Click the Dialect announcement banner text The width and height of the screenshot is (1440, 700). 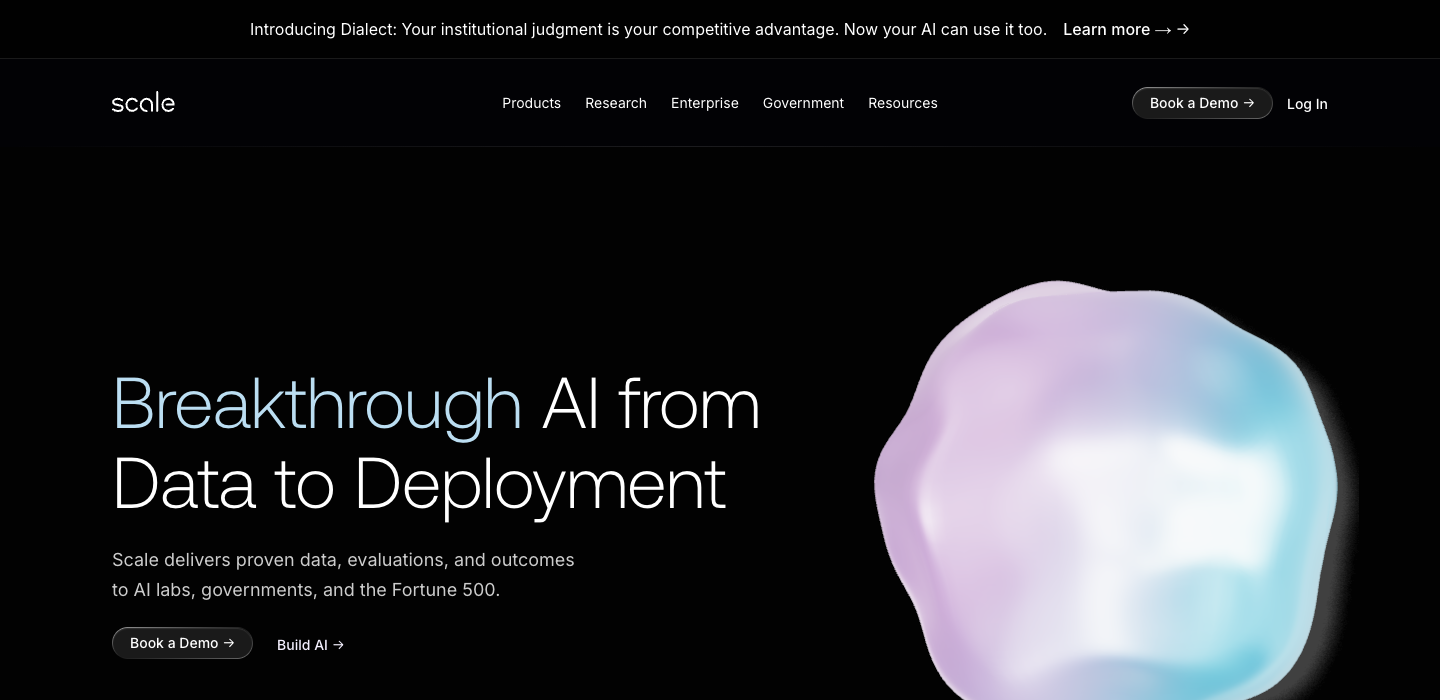pyautogui.click(x=648, y=29)
